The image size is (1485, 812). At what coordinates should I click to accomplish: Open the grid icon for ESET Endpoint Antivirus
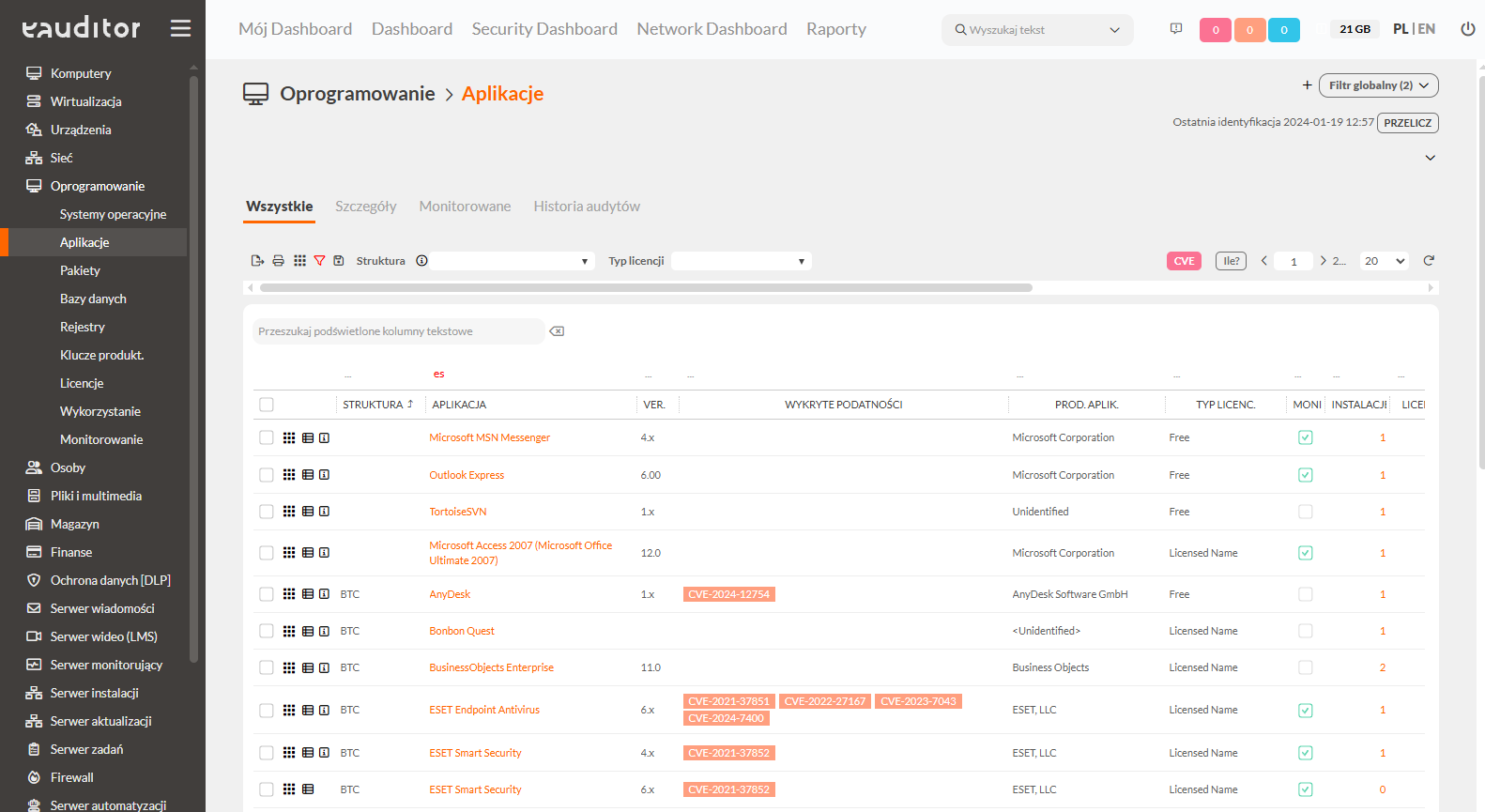point(289,710)
